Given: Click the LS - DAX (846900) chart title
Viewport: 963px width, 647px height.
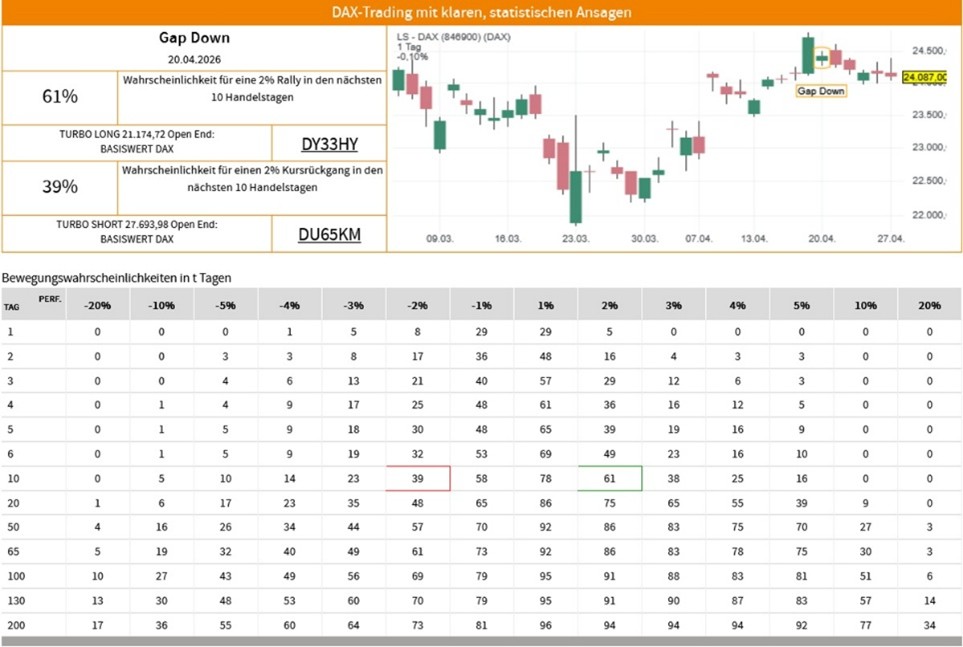Looking at the screenshot, I should click(x=453, y=37).
